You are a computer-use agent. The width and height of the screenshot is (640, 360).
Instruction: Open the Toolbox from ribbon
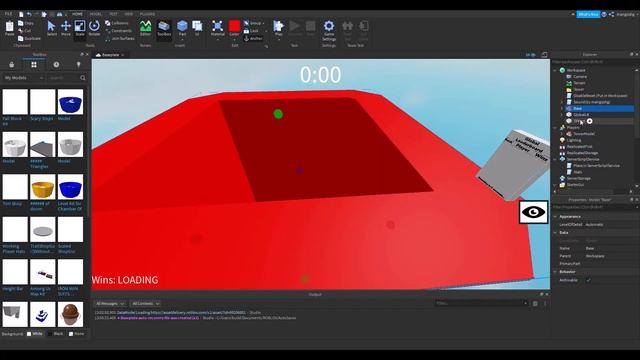[x=164, y=29]
